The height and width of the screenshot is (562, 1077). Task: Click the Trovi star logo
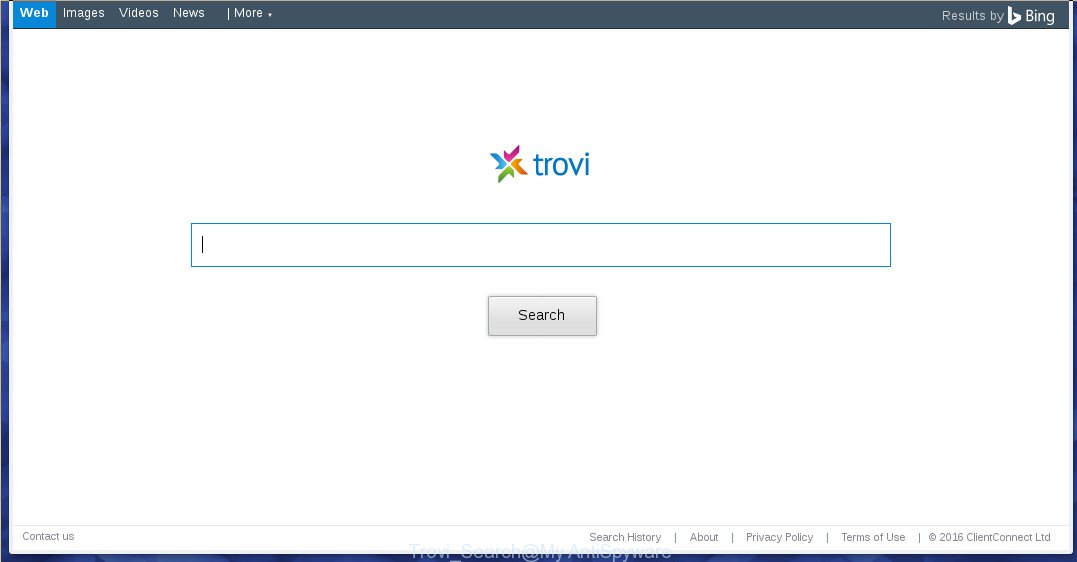(508, 164)
